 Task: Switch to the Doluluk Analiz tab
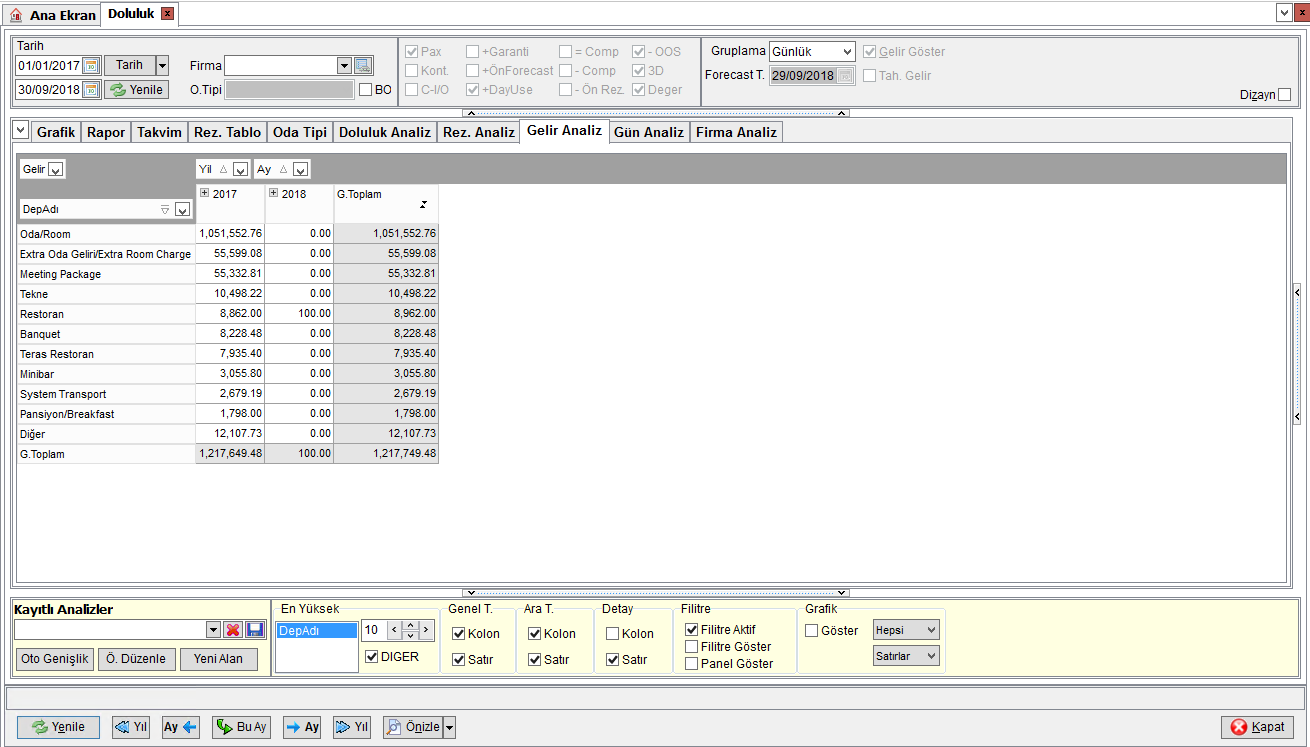(x=385, y=132)
